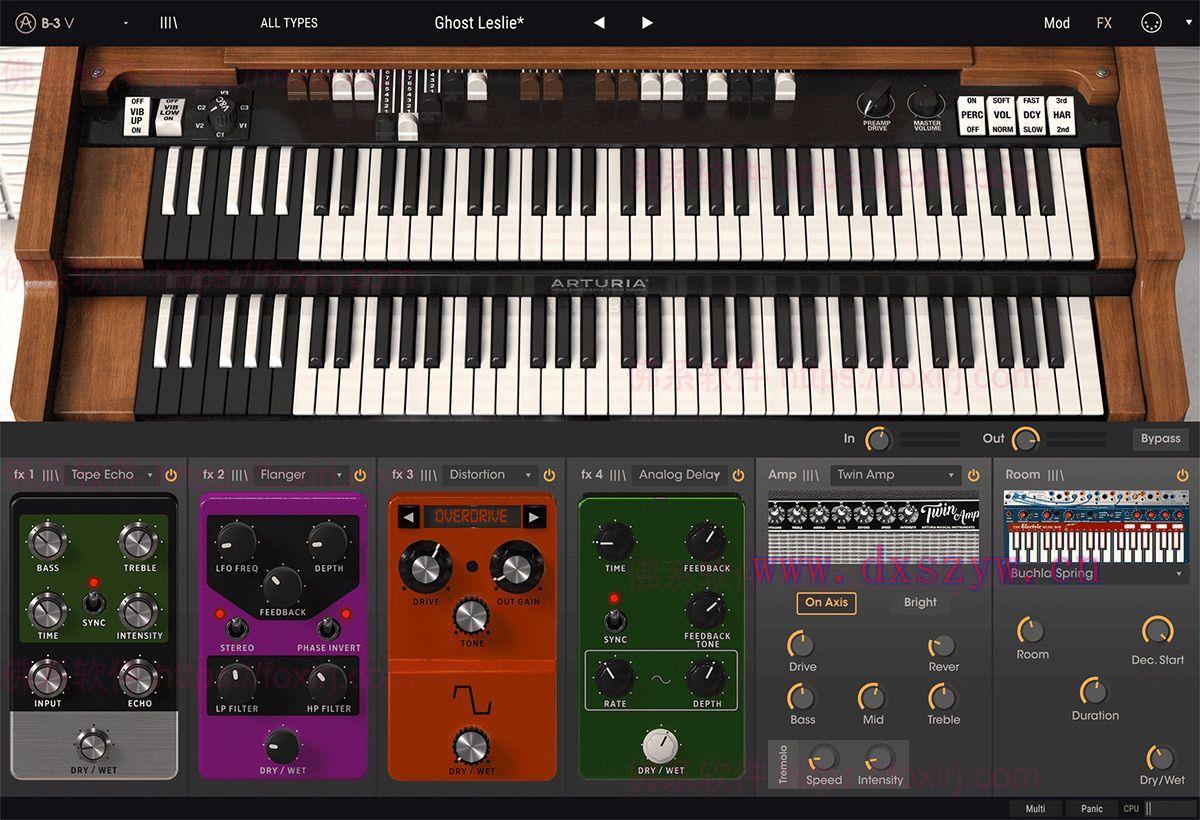This screenshot has width=1200, height=820.
Task: Select the On Axis mic position
Action: [x=826, y=602]
